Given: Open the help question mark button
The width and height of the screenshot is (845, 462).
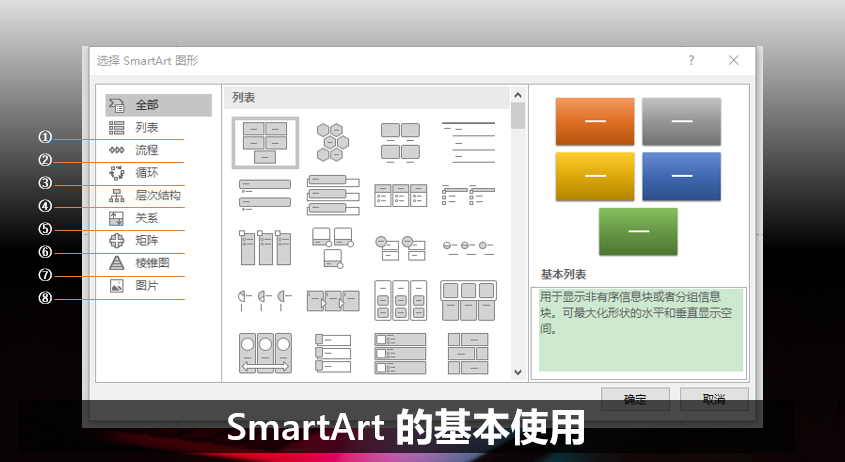Looking at the screenshot, I should click(691, 60).
